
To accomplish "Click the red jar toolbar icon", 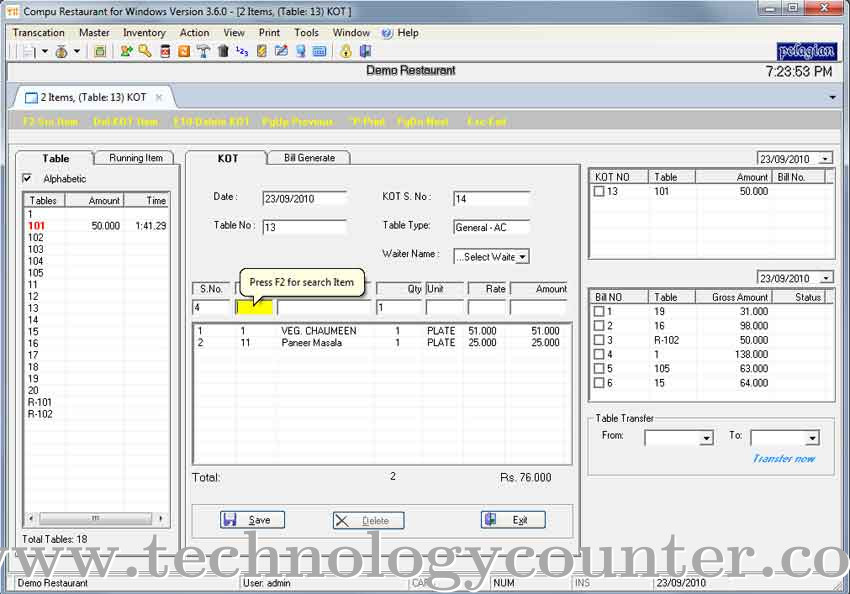I will (x=165, y=51).
